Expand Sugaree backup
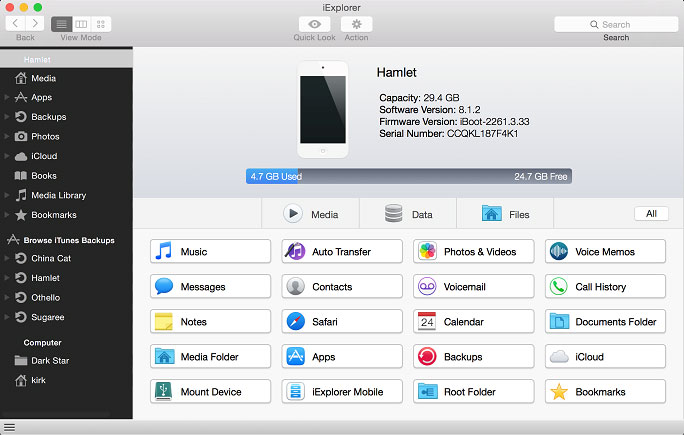The image size is (684, 435). (x=7, y=317)
